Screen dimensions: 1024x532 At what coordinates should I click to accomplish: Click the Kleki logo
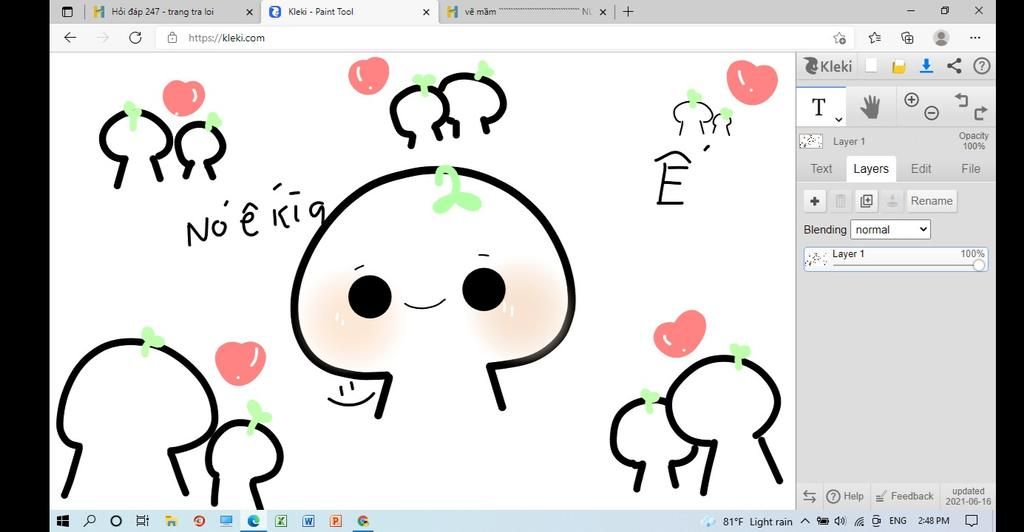pos(827,66)
